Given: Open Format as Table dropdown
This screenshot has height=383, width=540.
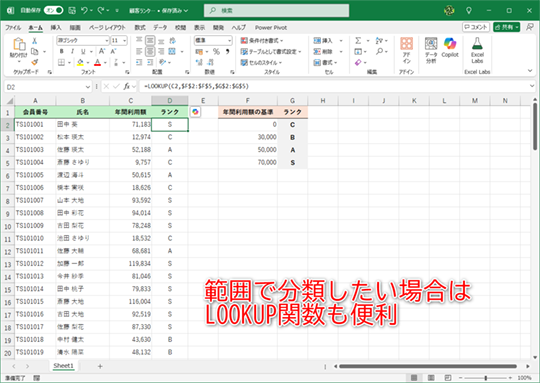Looking at the screenshot, I should pyautogui.click(x=271, y=52).
